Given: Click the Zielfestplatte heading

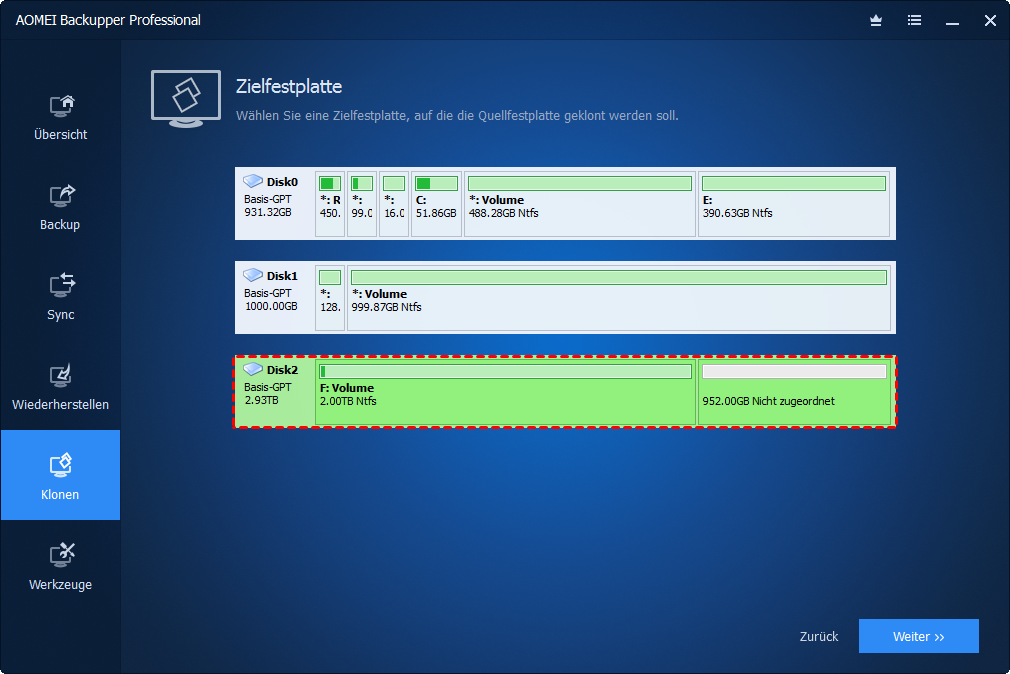Looking at the screenshot, I should pos(289,86).
